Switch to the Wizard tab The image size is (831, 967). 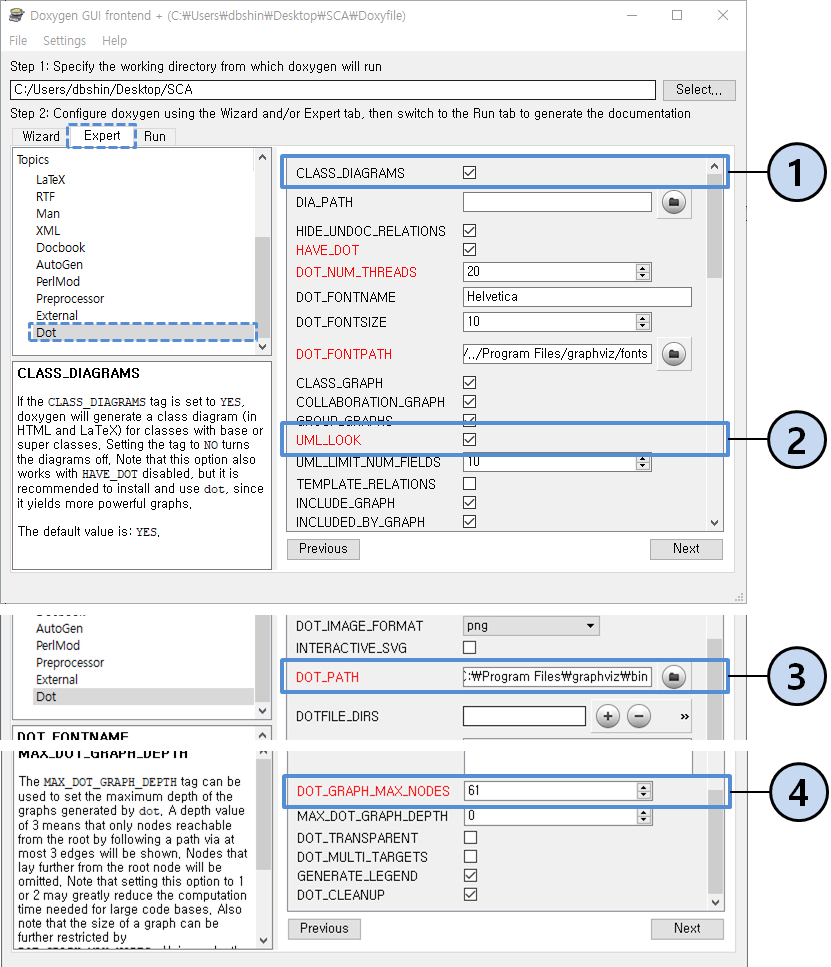41,136
